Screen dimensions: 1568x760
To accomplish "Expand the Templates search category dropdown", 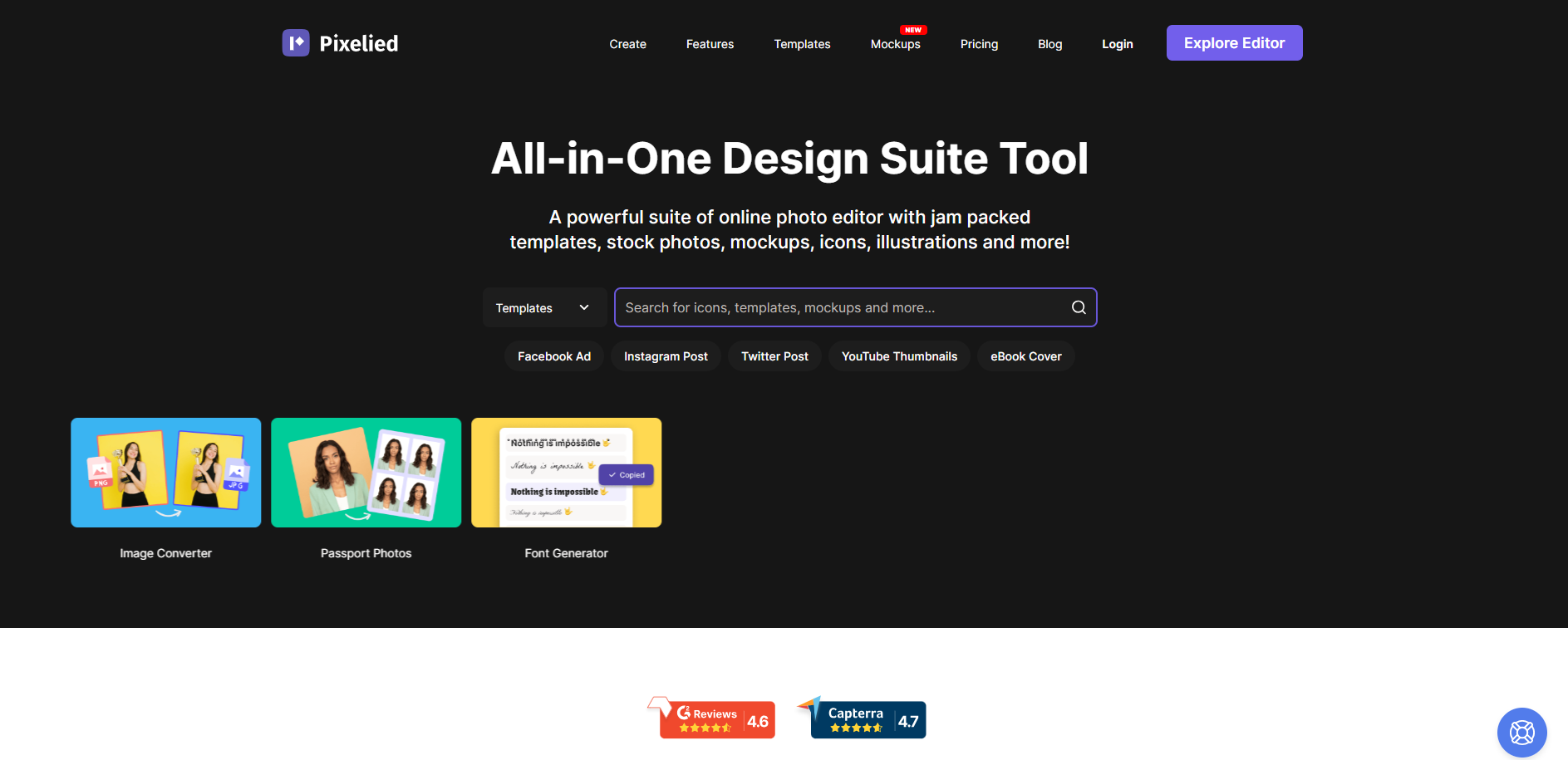I will [543, 308].
